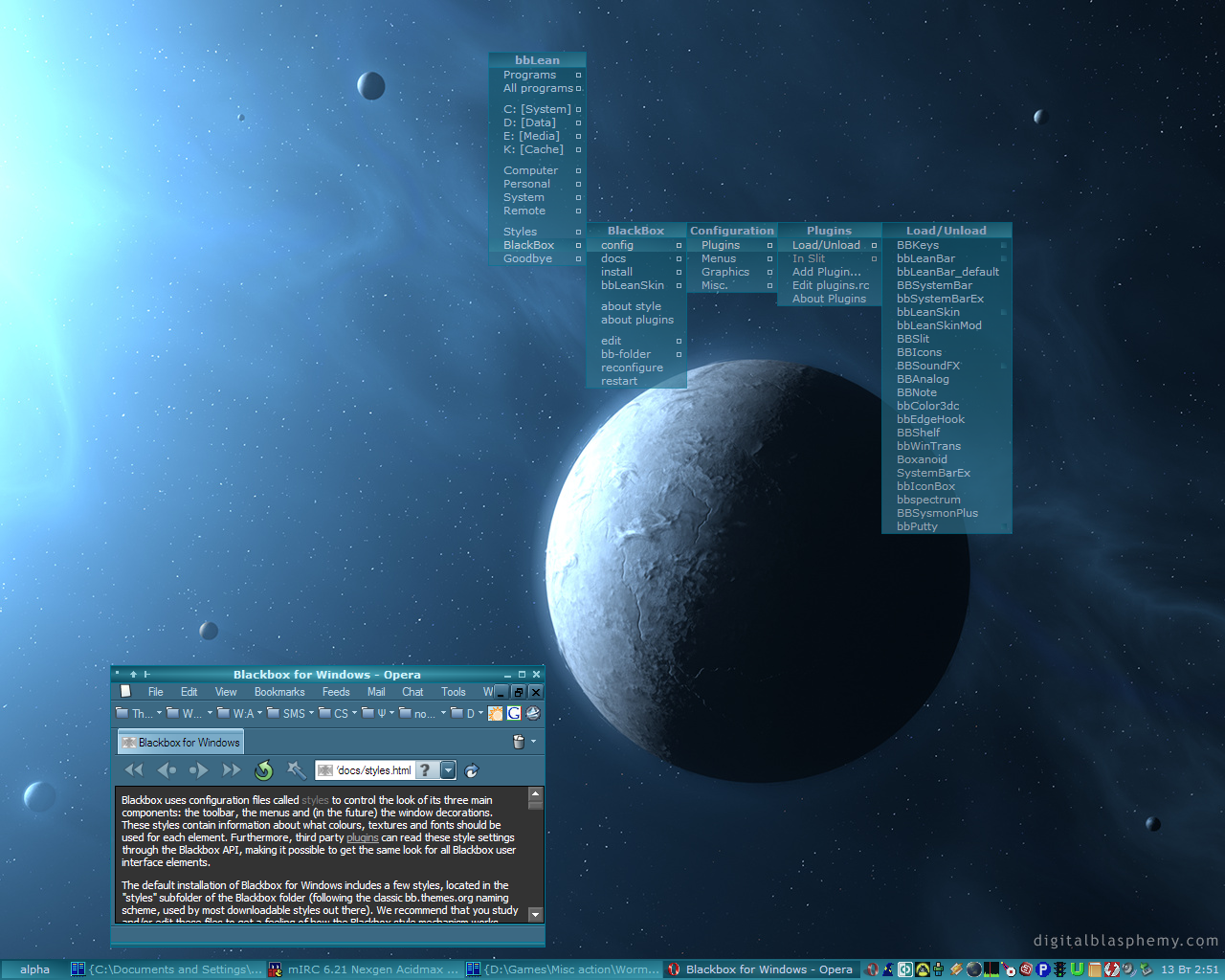Toggle loading of the bbPutty plugin
Viewport: 1225px width, 980px height.
(x=947, y=526)
